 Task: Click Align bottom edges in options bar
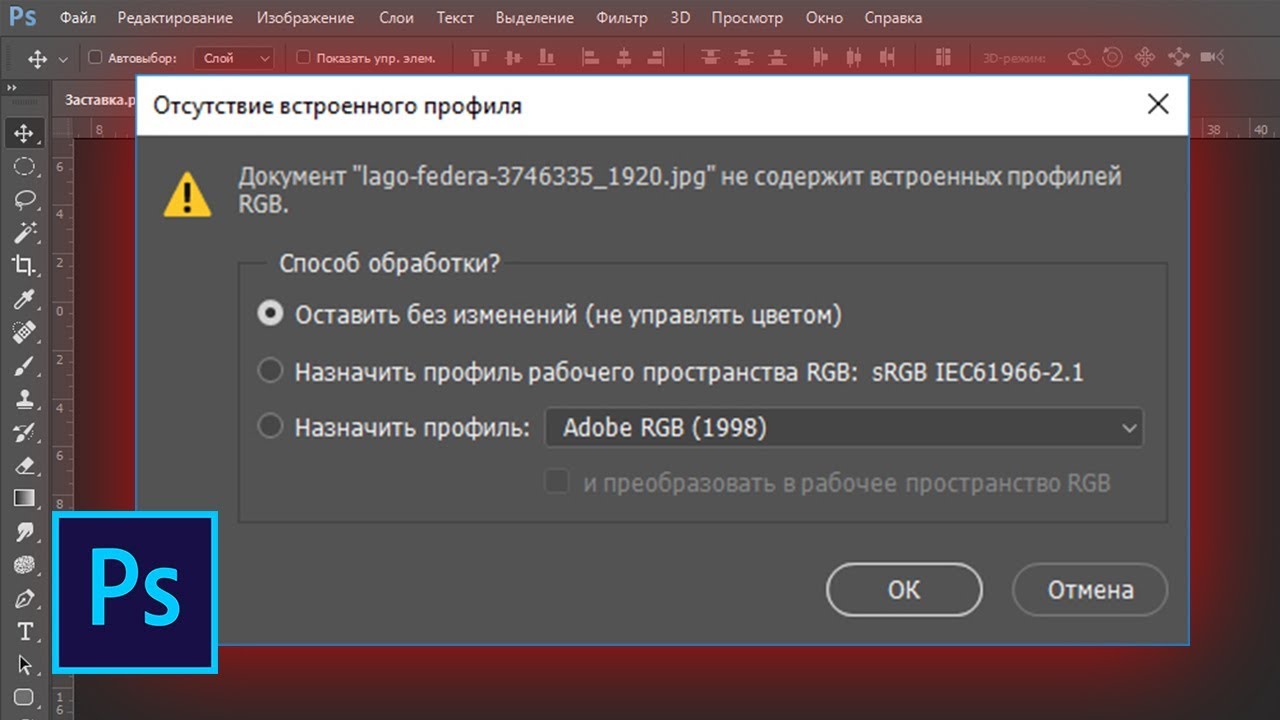tap(547, 57)
